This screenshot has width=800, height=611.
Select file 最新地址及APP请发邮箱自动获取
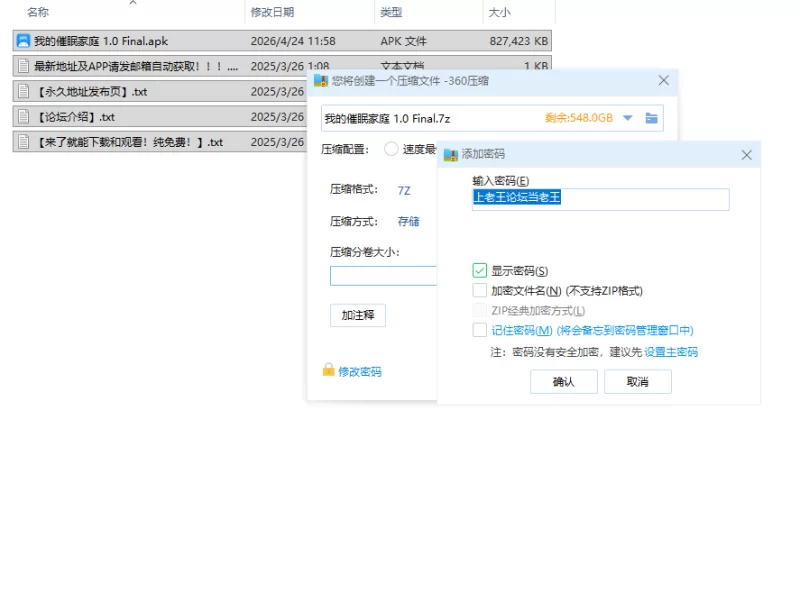159,66
